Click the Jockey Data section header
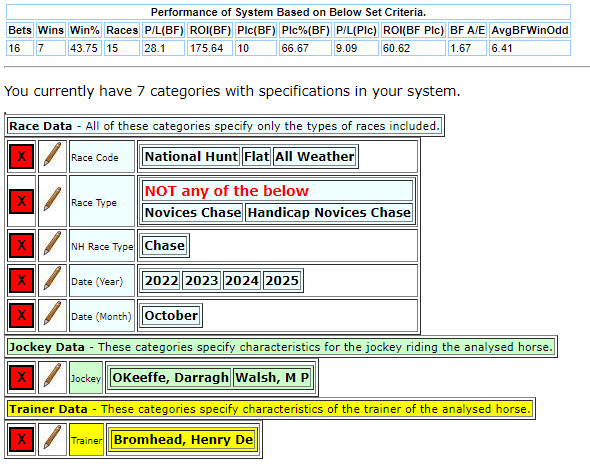 281,347
